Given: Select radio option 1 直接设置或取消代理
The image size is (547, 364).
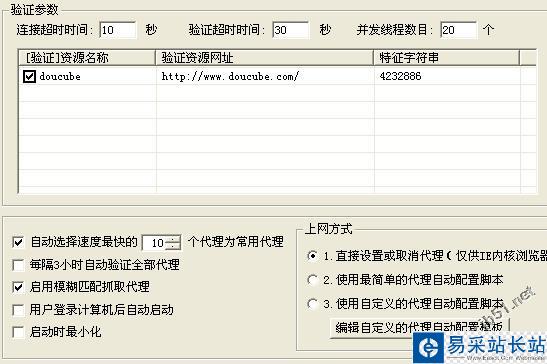Looking at the screenshot, I should [312, 256].
